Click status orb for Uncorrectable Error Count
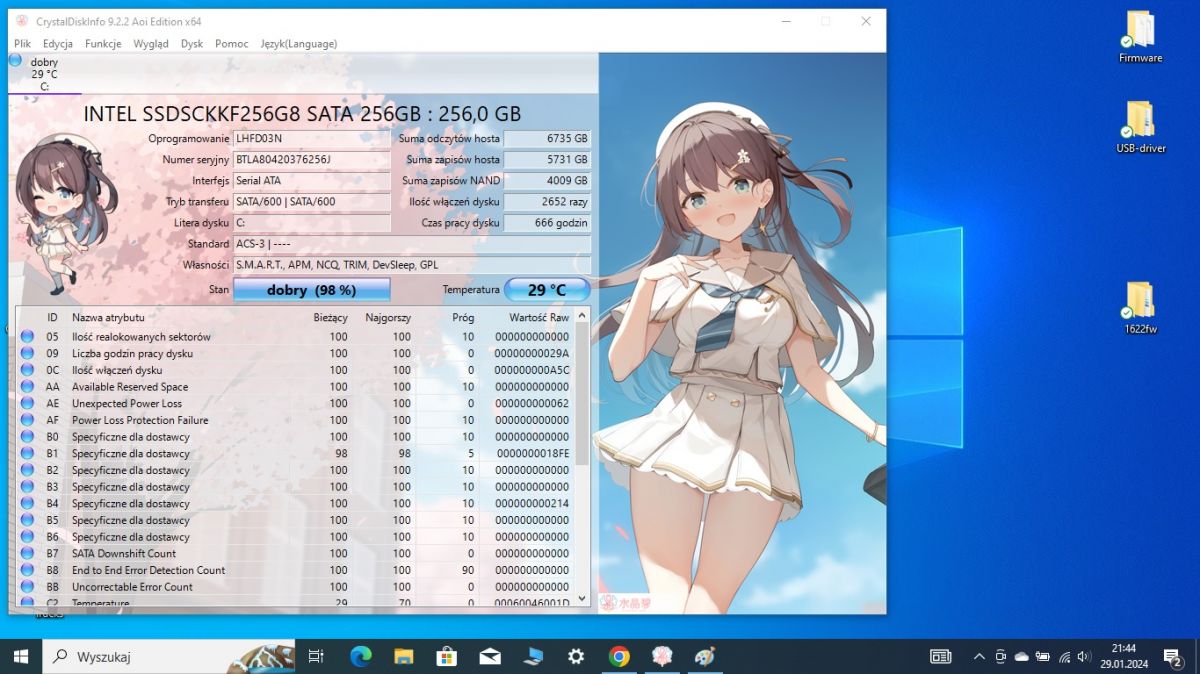 pyautogui.click(x=27, y=587)
